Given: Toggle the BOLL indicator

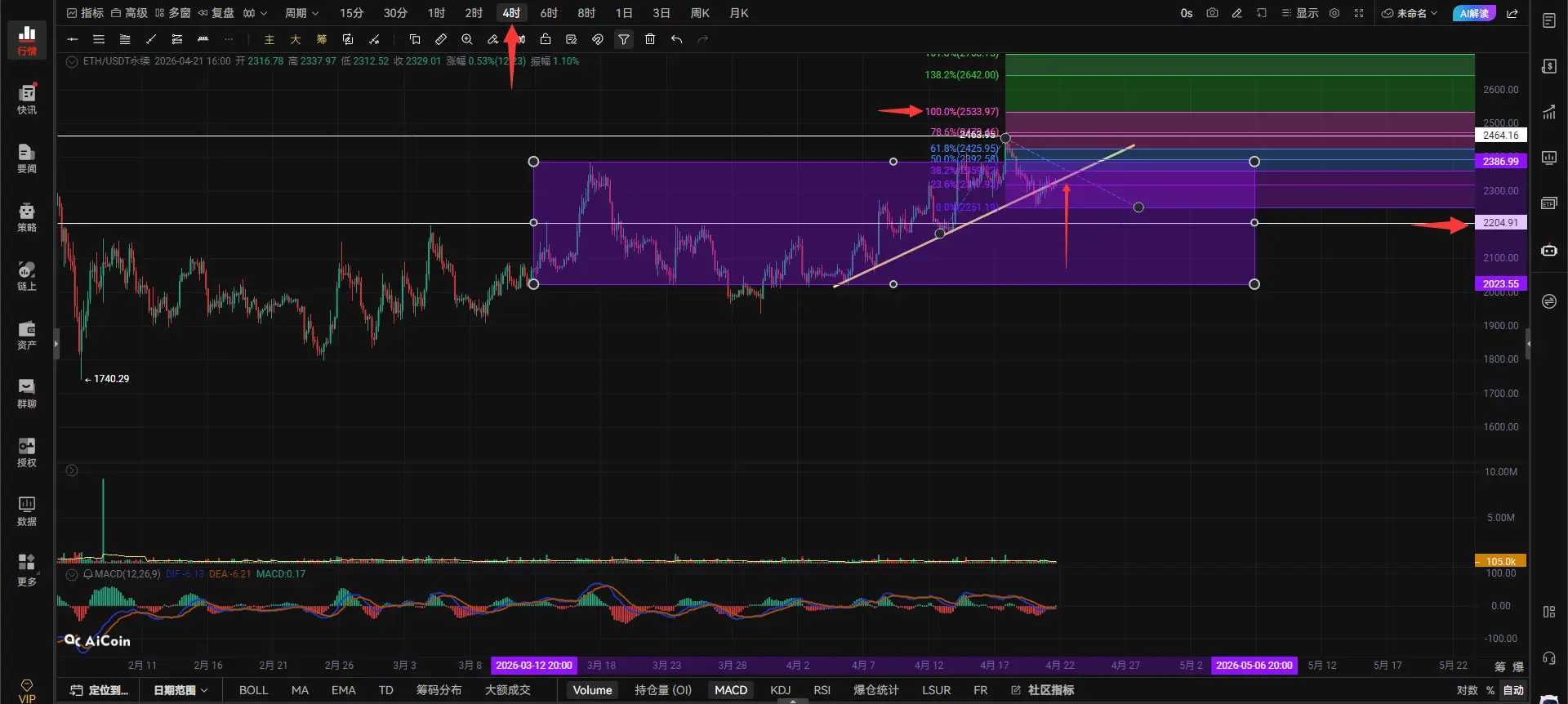Looking at the screenshot, I should point(253,690).
